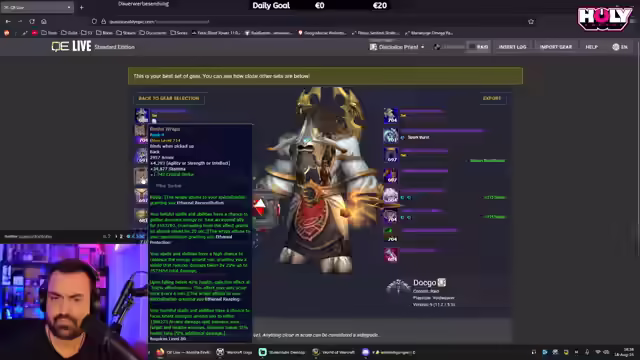Open Warcraft Logs from the taskbar
The height and width of the screenshot is (360, 640).
pos(235,352)
